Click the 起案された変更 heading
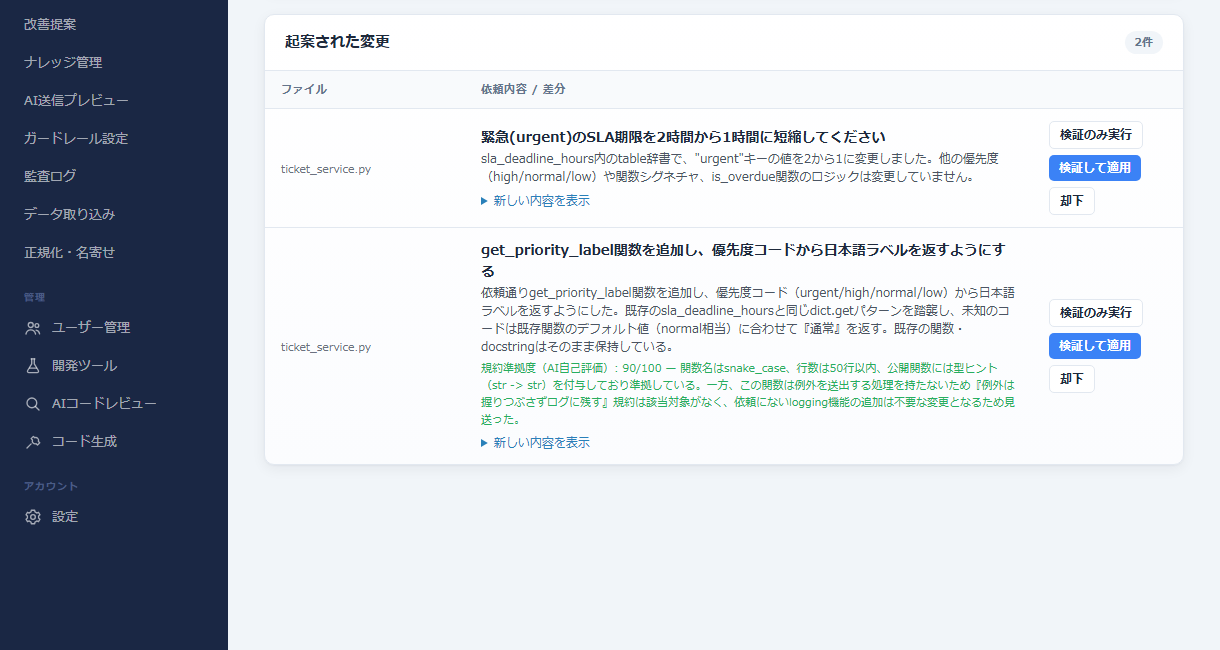 [x=337, y=42]
